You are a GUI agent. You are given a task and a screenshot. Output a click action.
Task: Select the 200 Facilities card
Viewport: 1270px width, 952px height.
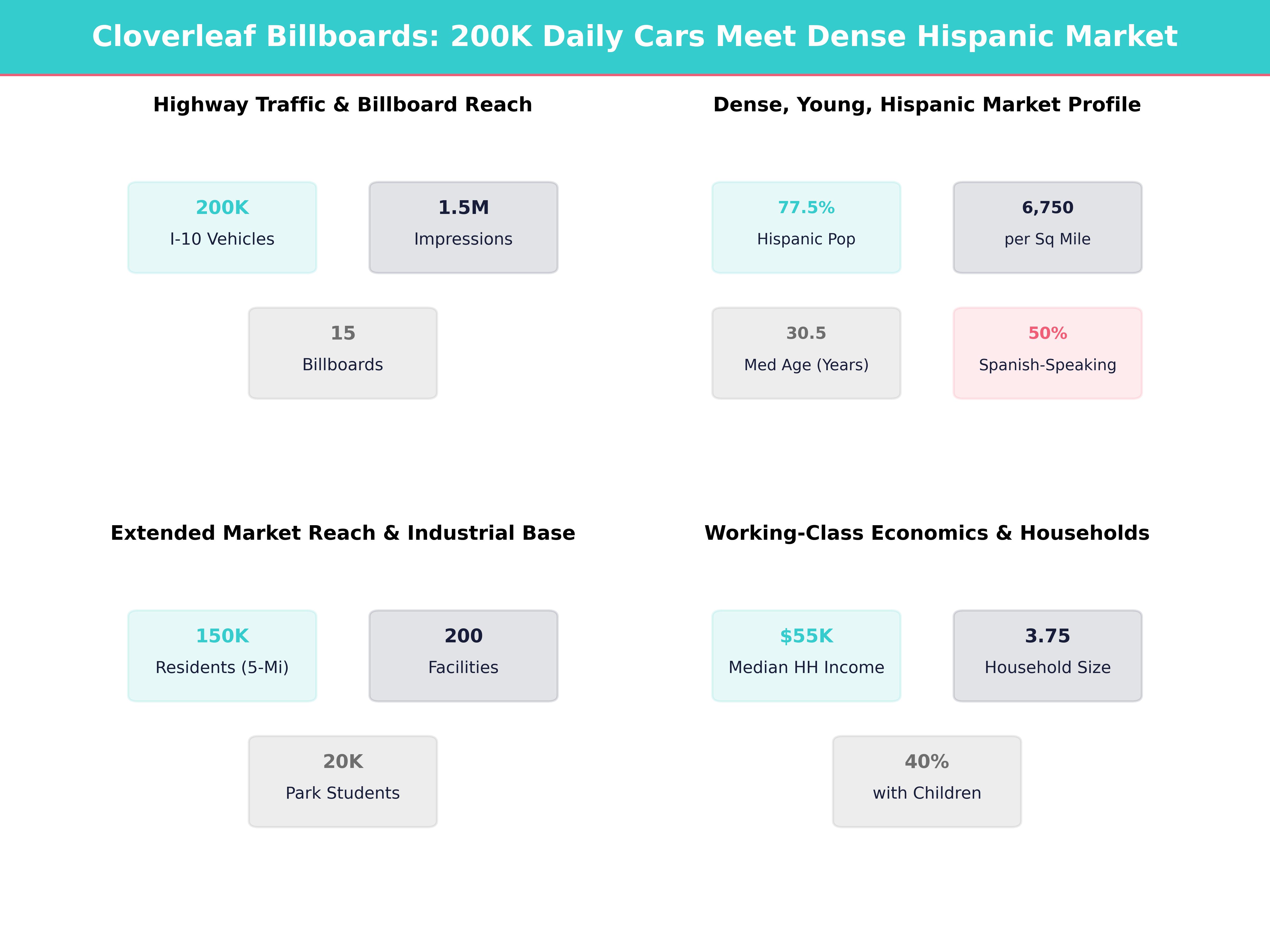click(463, 655)
